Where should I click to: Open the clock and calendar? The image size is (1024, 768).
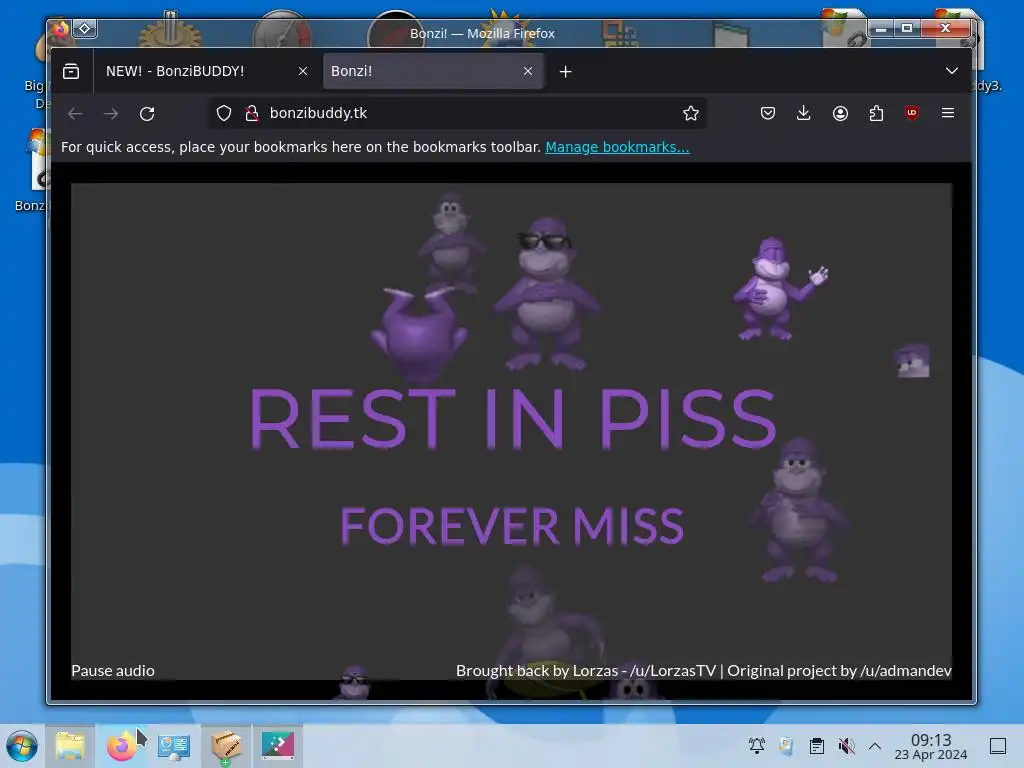coord(931,746)
